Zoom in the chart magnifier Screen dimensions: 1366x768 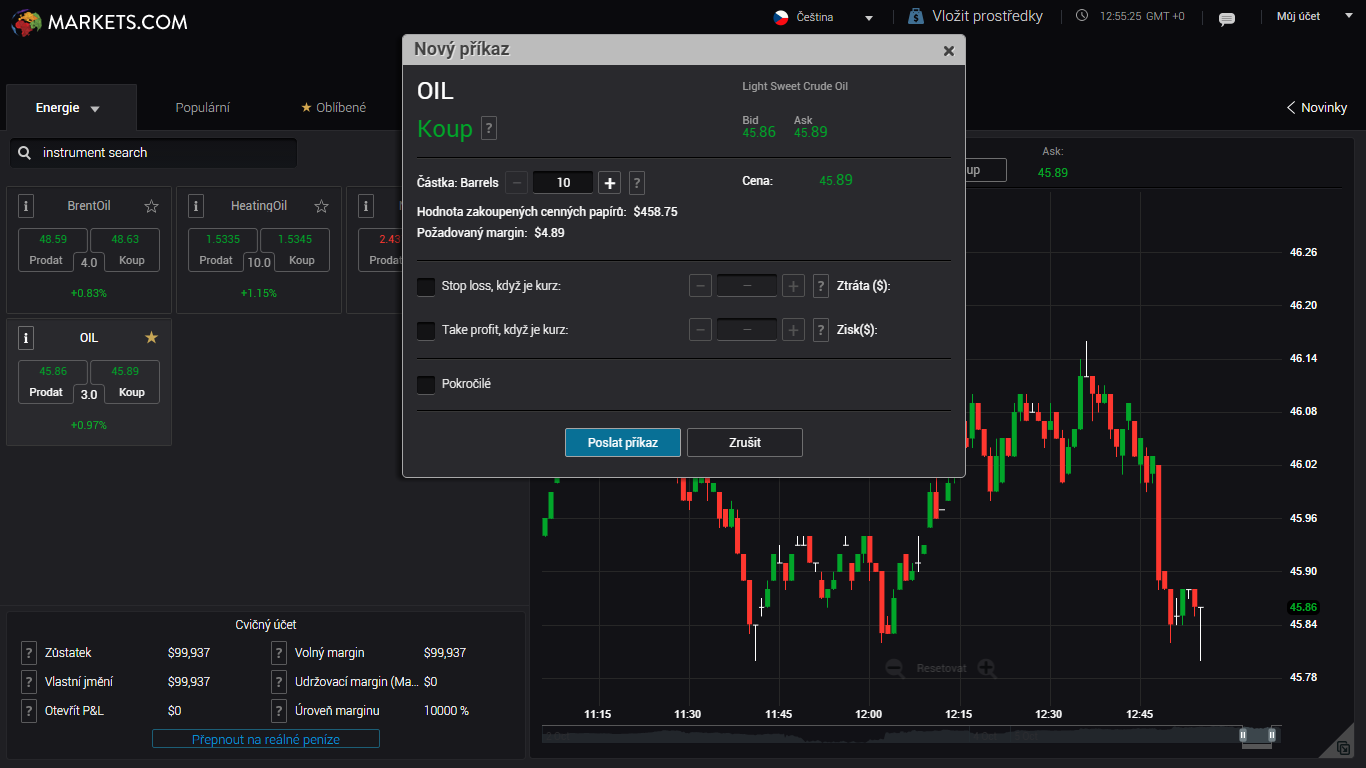pos(987,668)
